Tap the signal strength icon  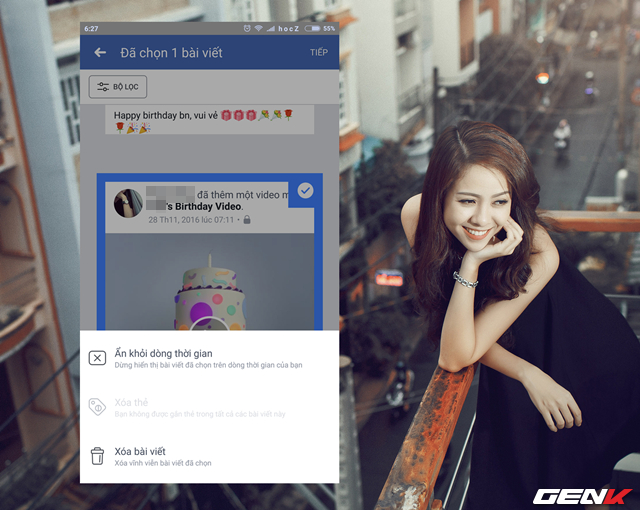[x=270, y=28]
